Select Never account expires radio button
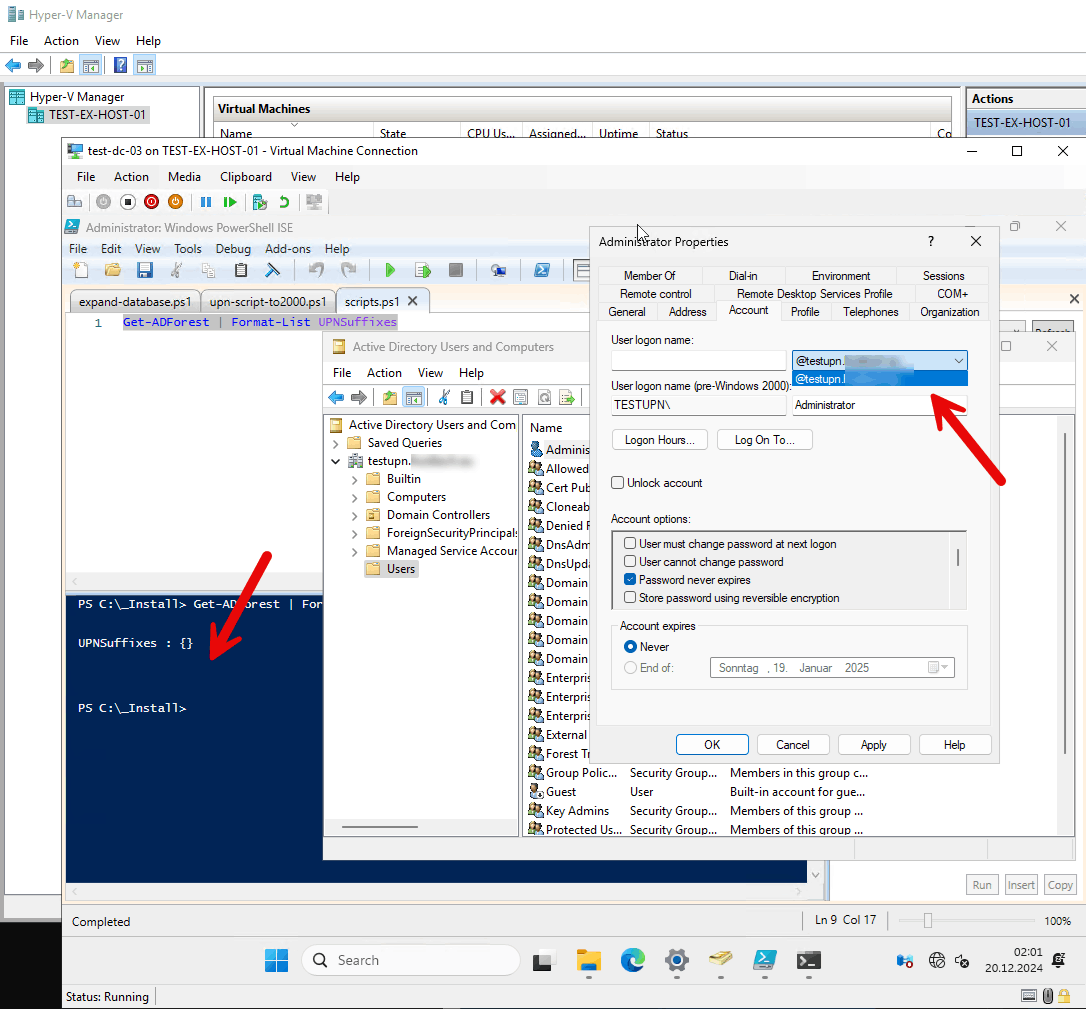This screenshot has height=1009, width=1086. pyautogui.click(x=630, y=647)
